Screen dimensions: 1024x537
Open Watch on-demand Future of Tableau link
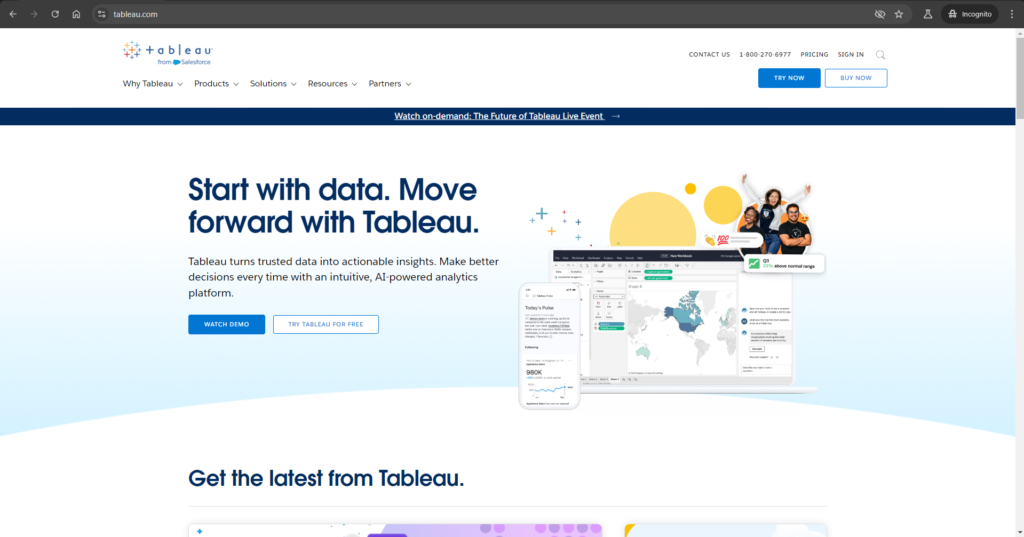(499, 116)
